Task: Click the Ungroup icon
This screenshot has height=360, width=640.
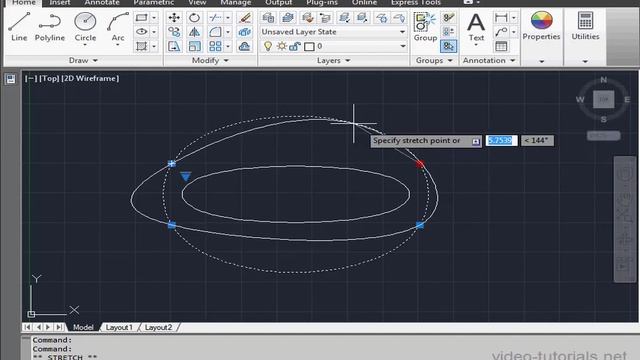Action: click(x=448, y=18)
